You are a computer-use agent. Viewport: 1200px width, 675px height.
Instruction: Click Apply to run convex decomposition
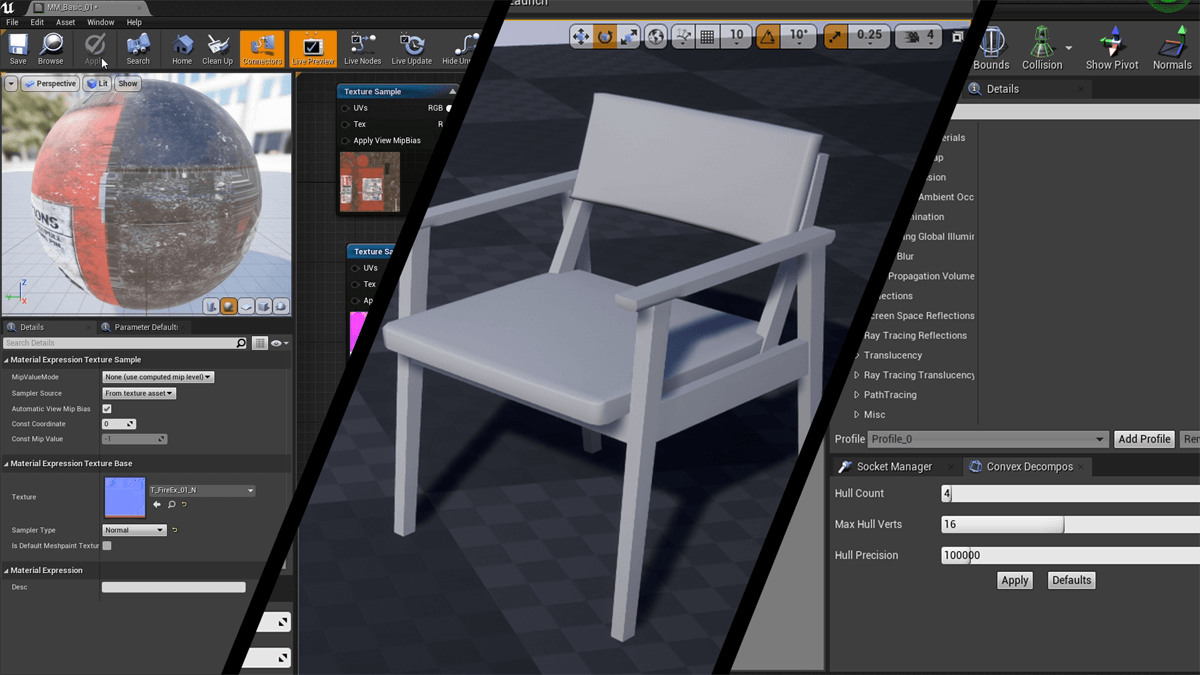pos(1014,580)
